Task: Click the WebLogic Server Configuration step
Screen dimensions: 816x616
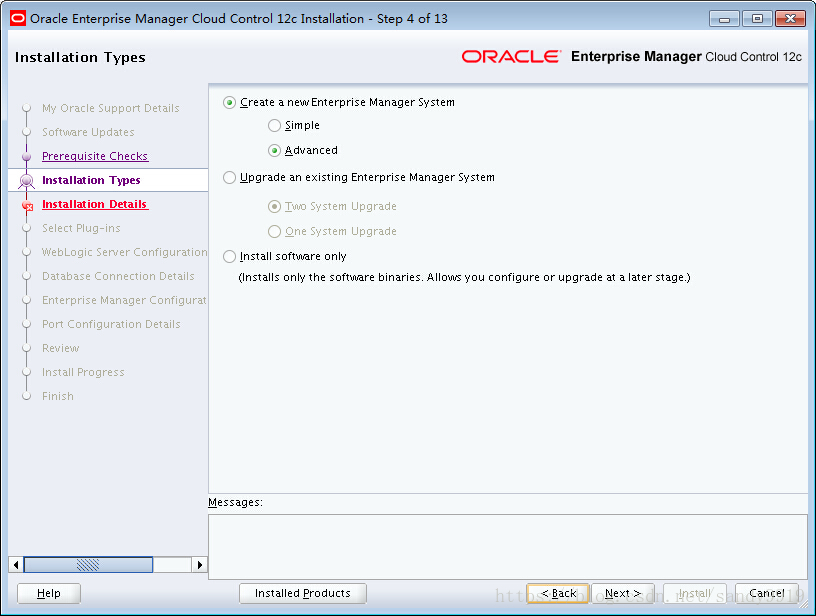Action: point(124,252)
